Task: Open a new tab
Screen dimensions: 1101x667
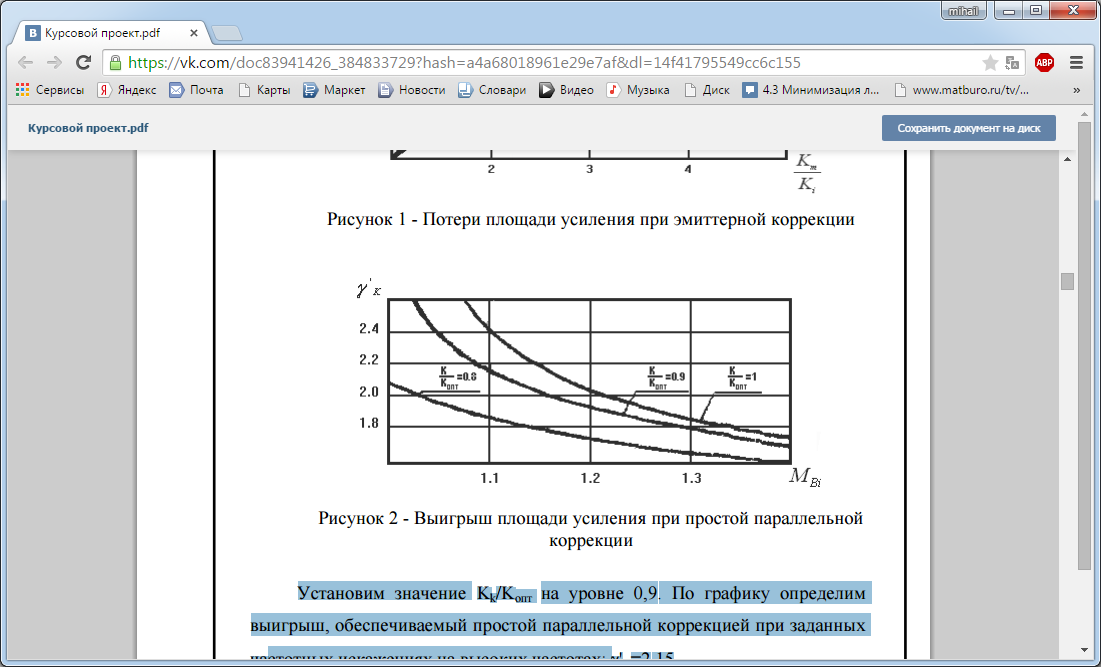Action: click(x=227, y=33)
